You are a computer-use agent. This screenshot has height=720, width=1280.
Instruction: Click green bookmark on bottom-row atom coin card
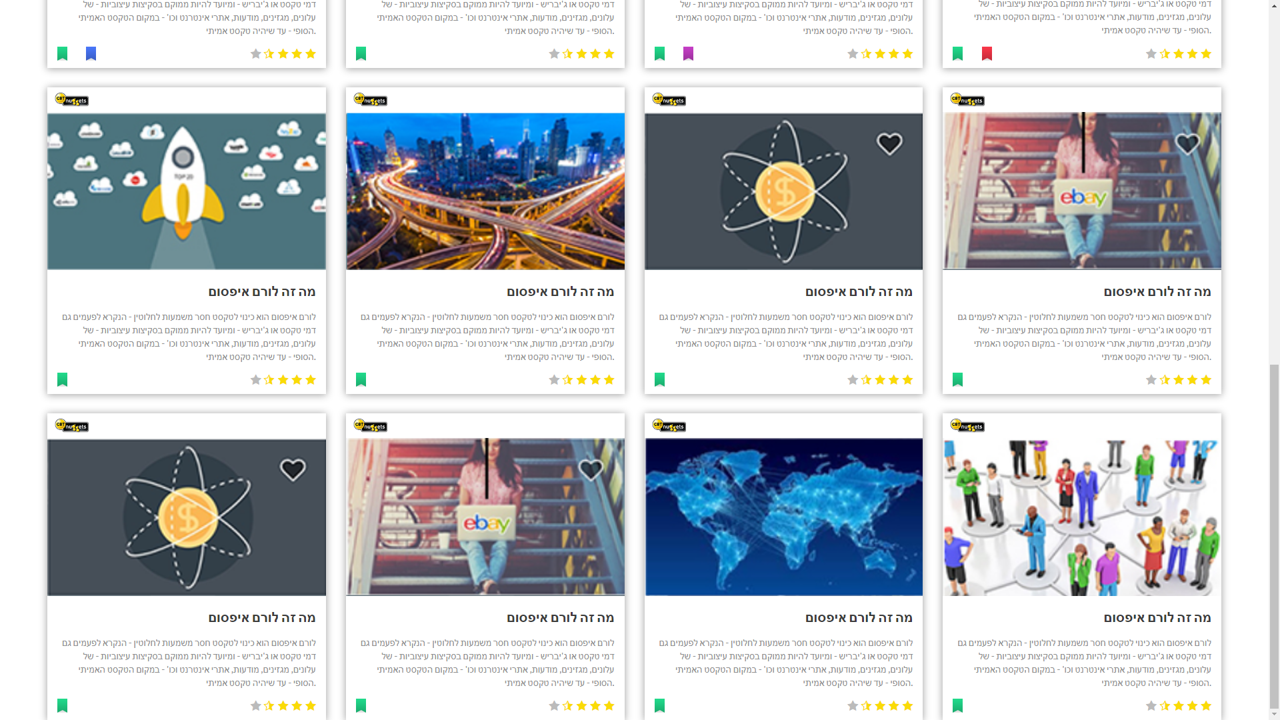(62, 706)
